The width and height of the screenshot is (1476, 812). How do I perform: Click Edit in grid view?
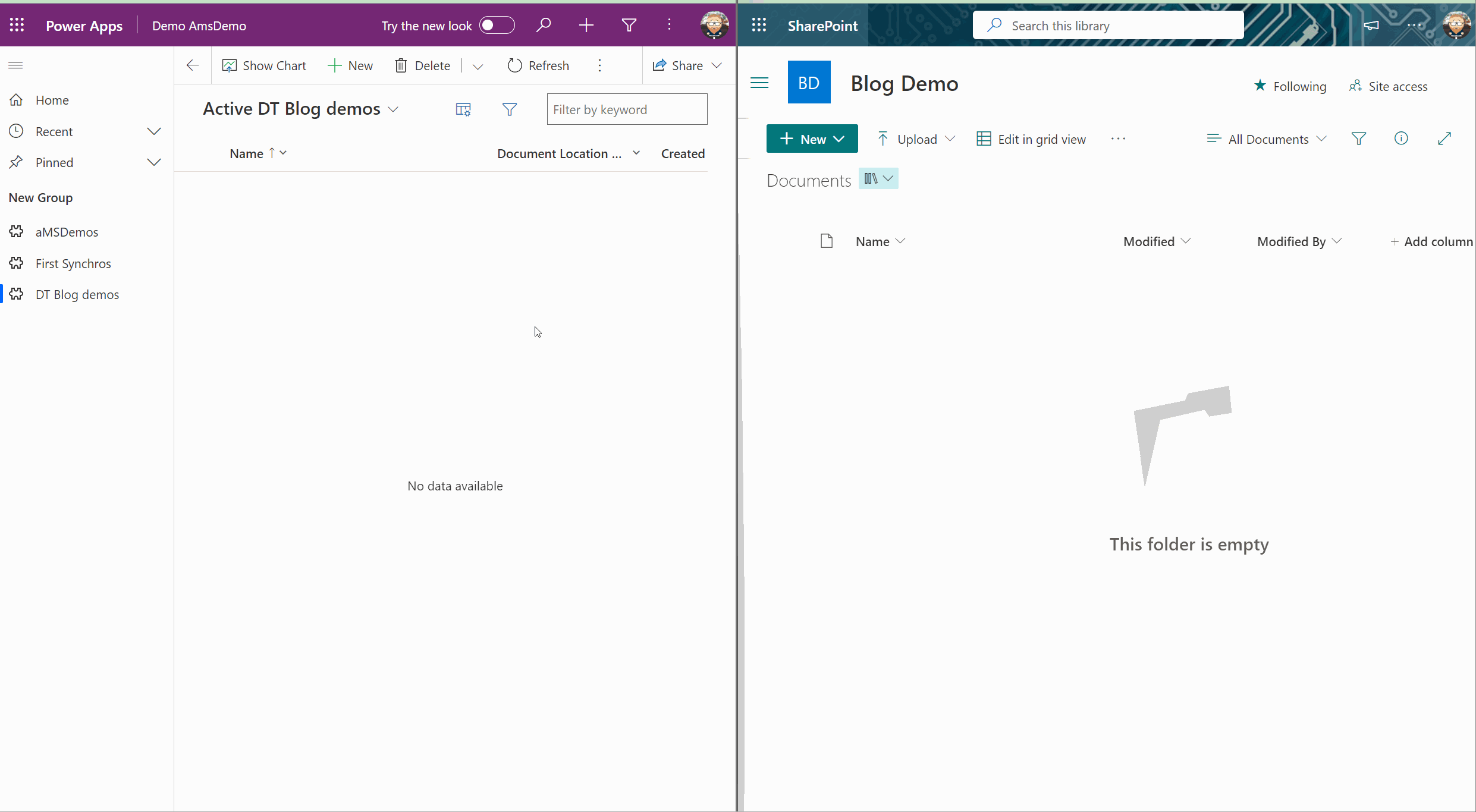click(x=1031, y=139)
